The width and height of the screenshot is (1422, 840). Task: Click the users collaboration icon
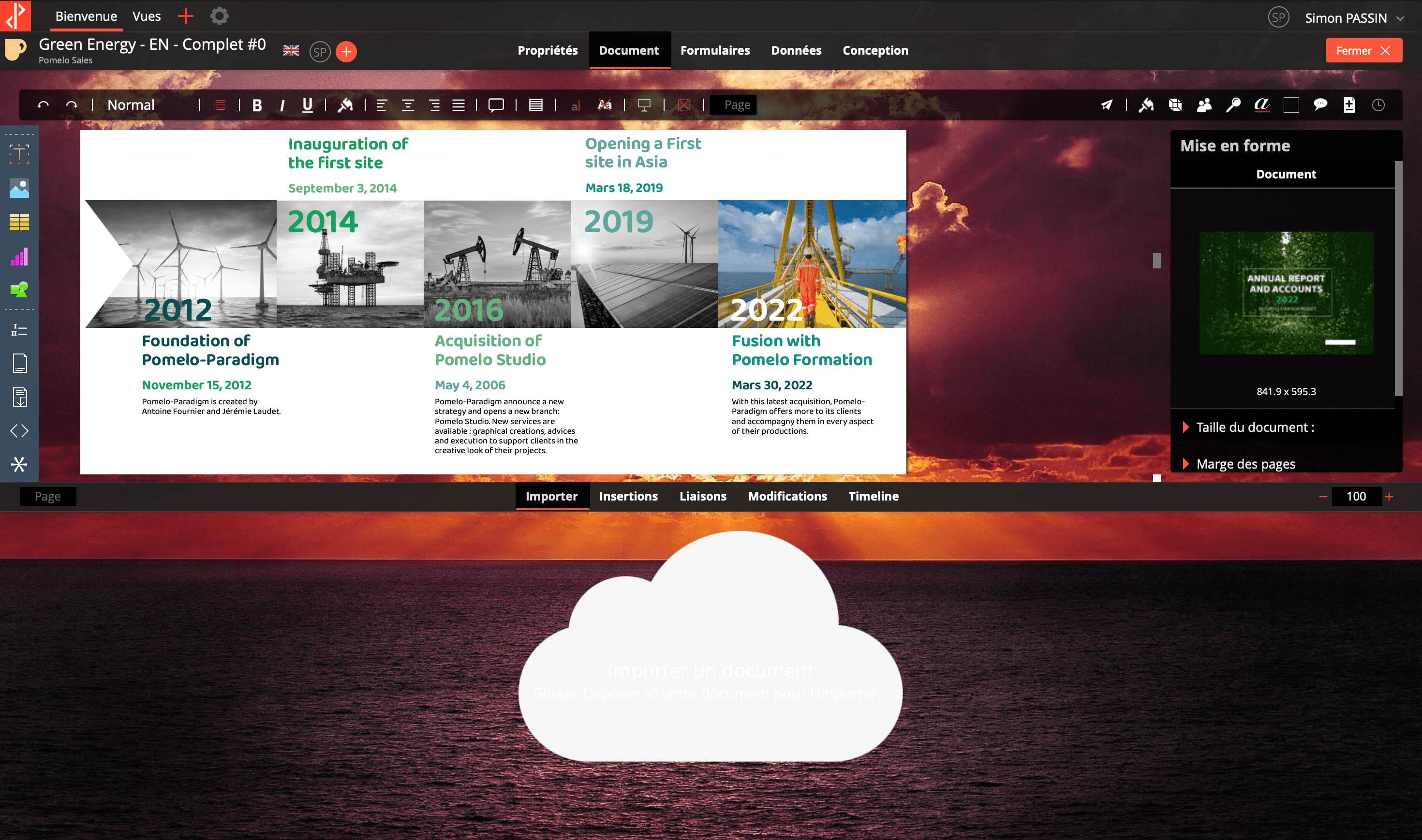(x=1204, y=105)
